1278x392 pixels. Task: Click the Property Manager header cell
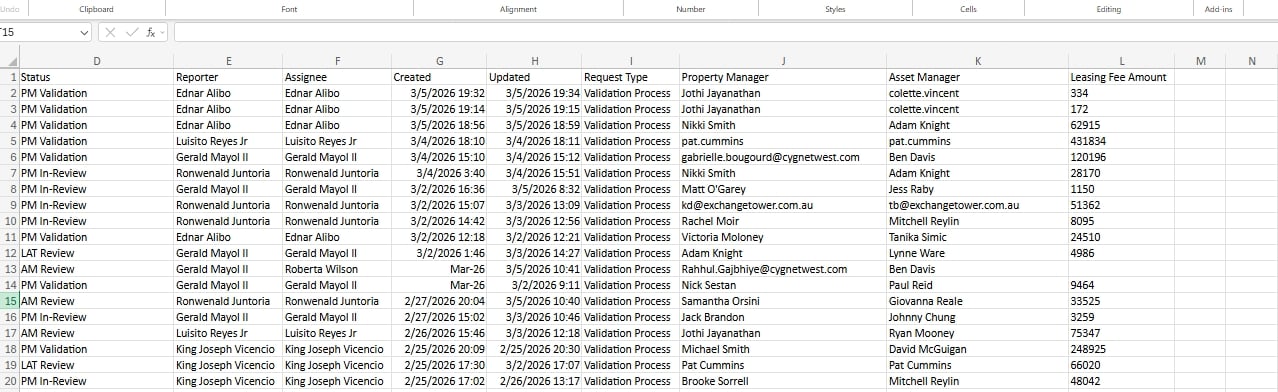coord(782,77)
